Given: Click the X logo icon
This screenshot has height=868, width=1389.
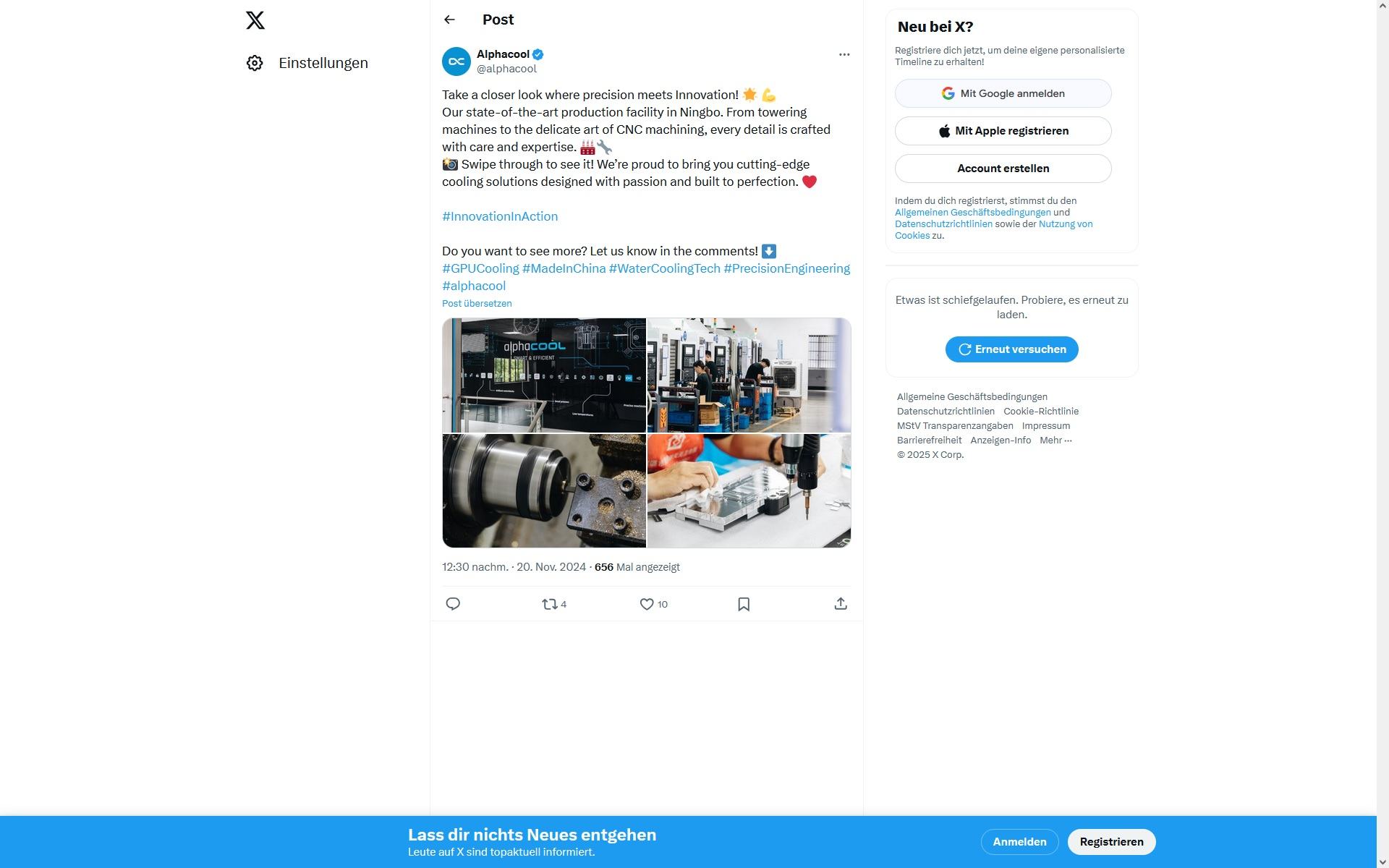Looking at the screenshot, I should [x=255, y=20].
